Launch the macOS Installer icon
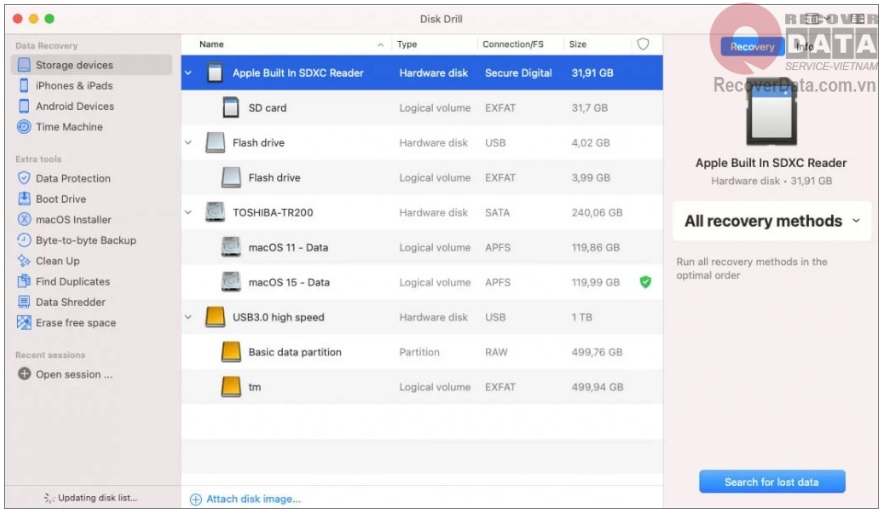The width and height of the screenshot is (883, 515). click(x=24, y=220)
